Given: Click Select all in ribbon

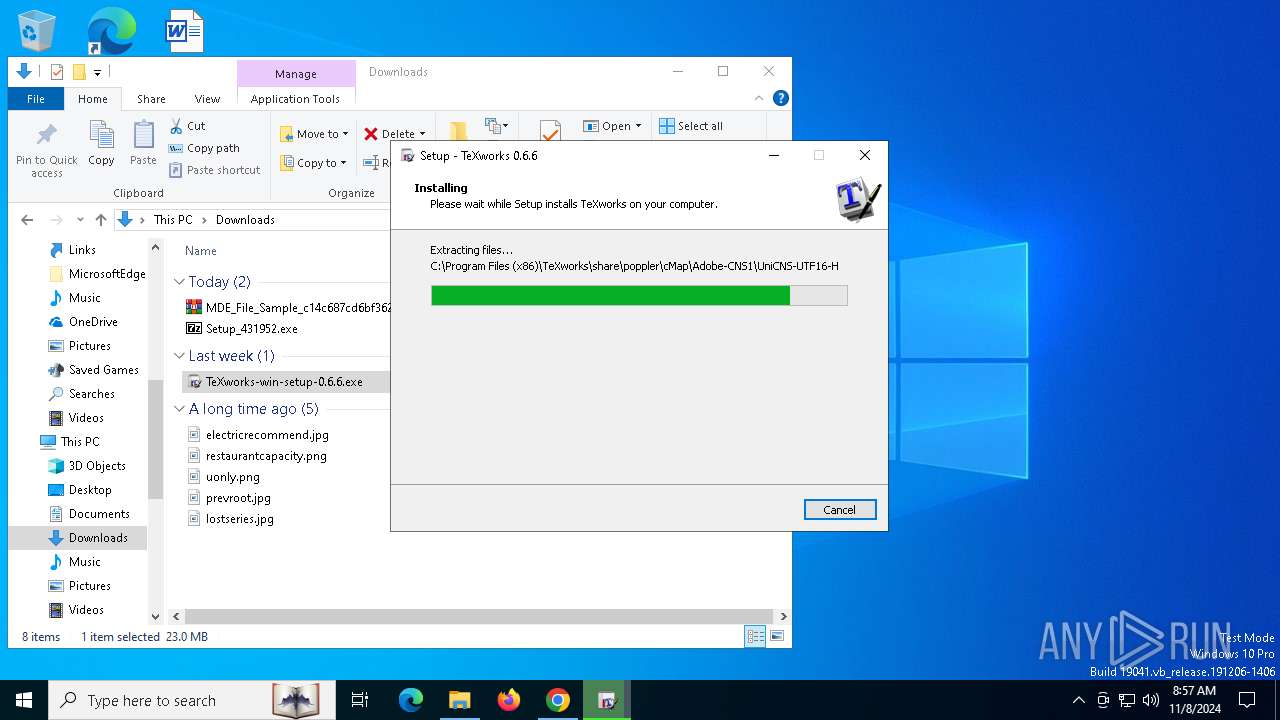Looking at the screenshot, I should point(690,126).
